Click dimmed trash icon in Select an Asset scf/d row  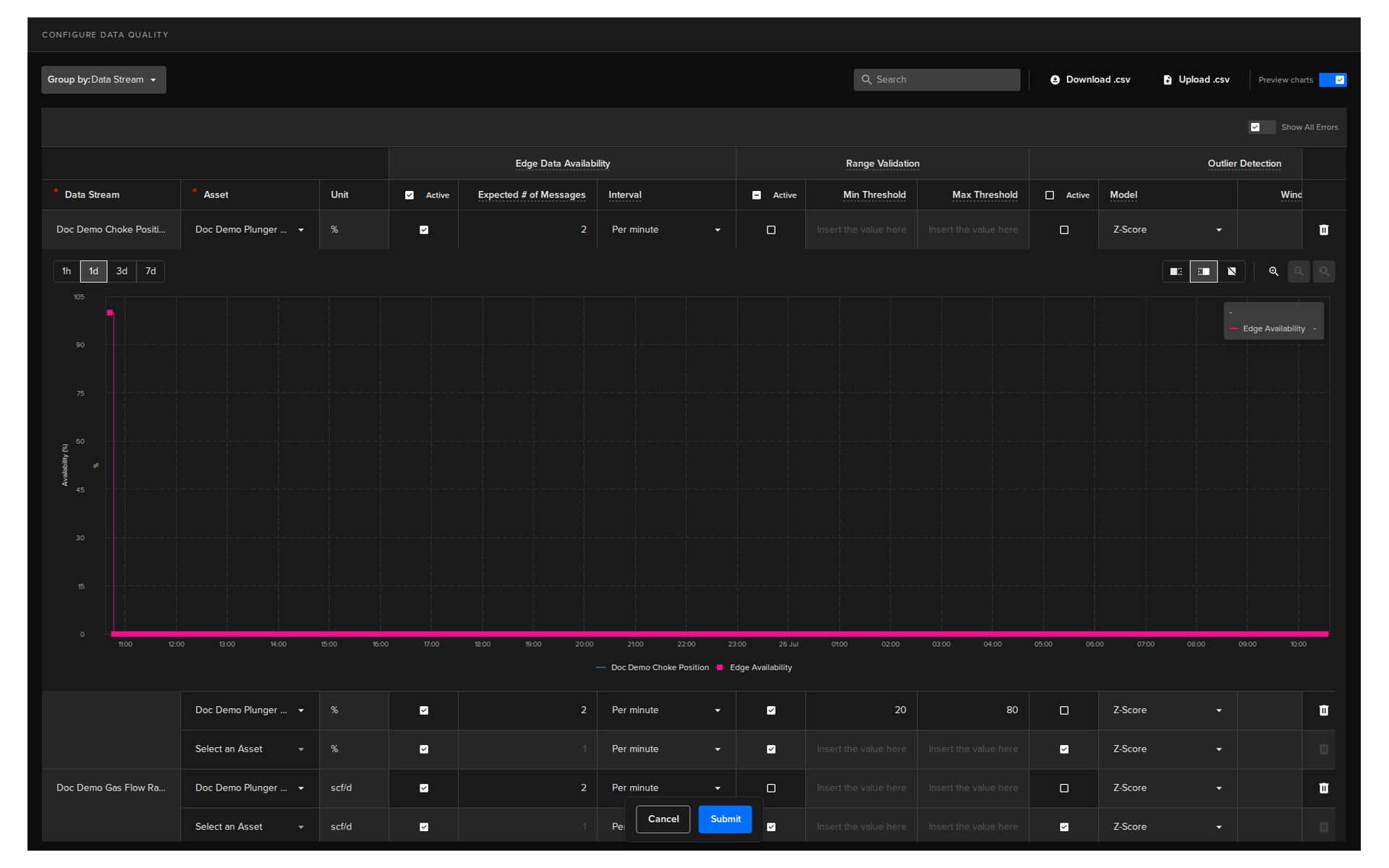click(x=1324, y=827)
